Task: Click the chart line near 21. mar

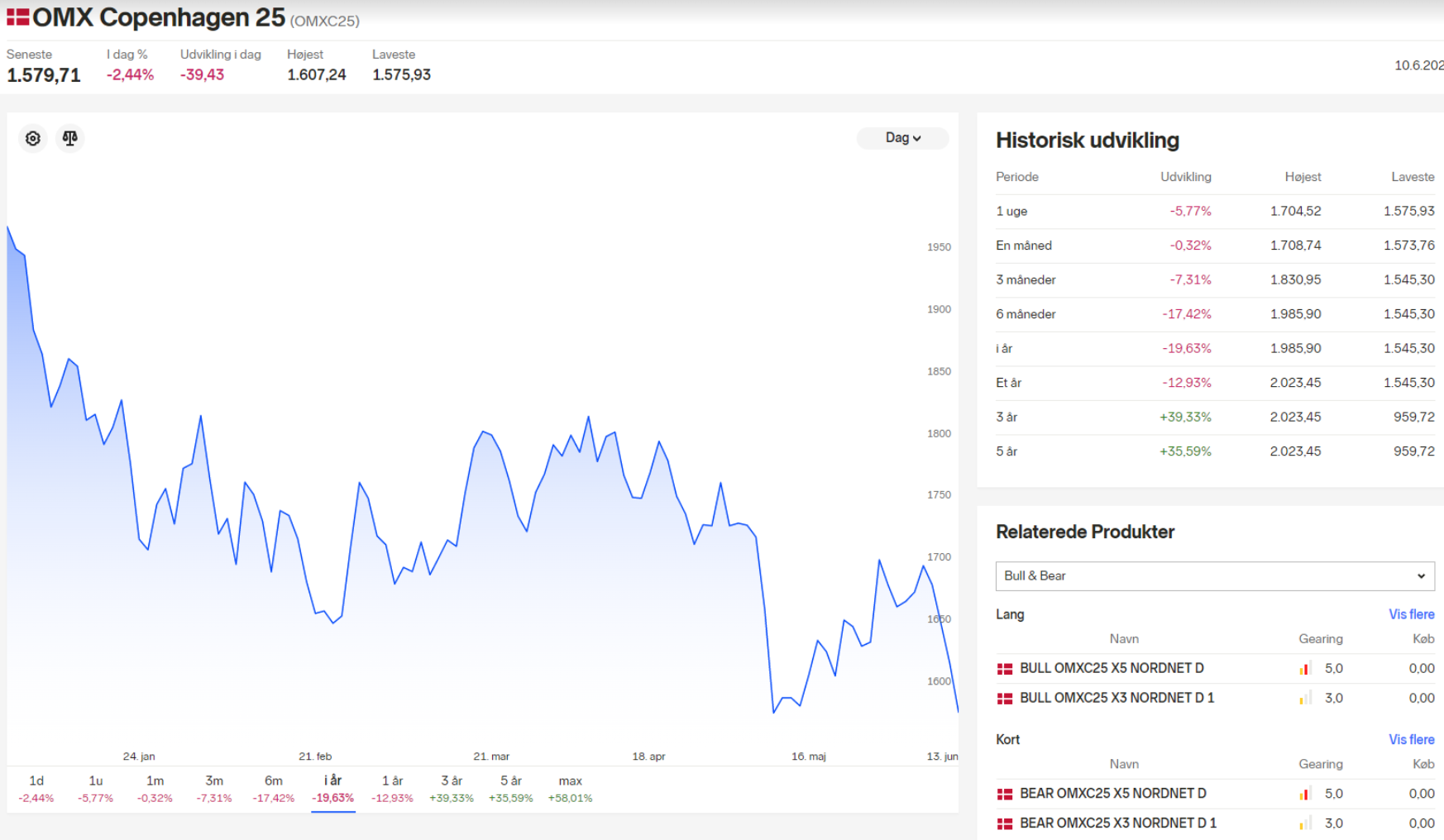Action: click(x=492, y=435)
